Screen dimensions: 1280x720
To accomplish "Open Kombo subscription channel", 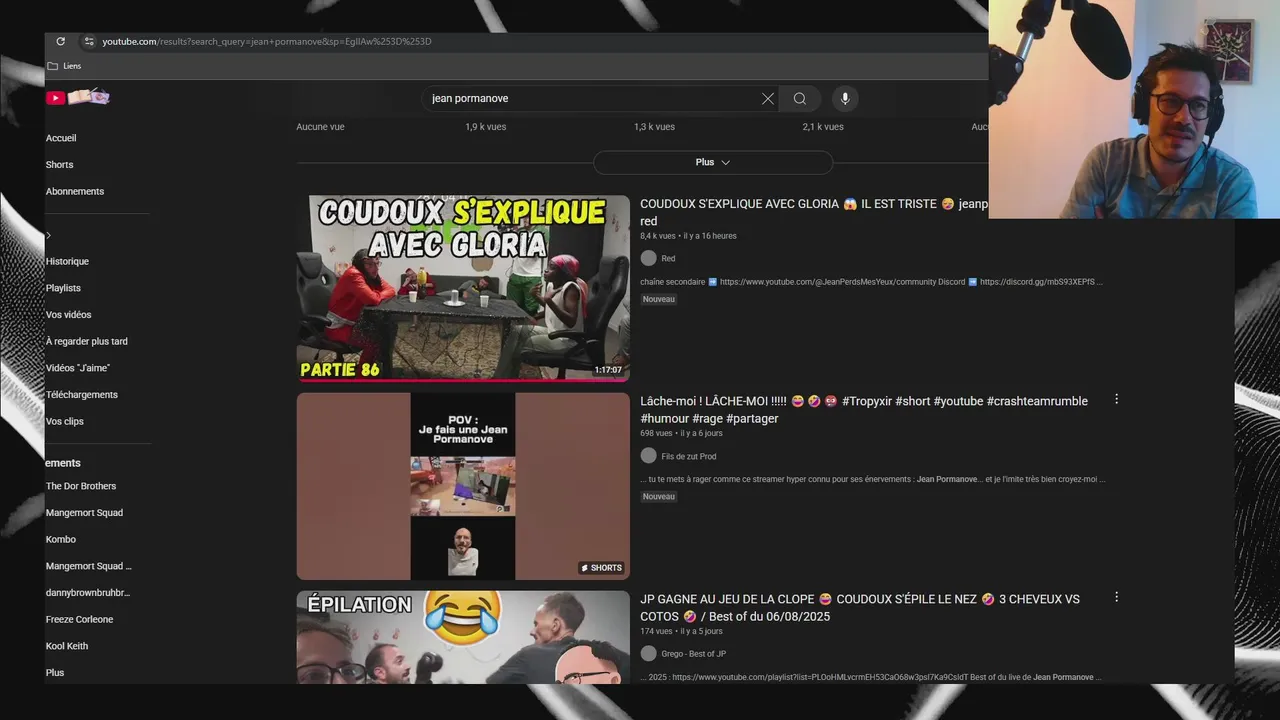I will 61,539.
